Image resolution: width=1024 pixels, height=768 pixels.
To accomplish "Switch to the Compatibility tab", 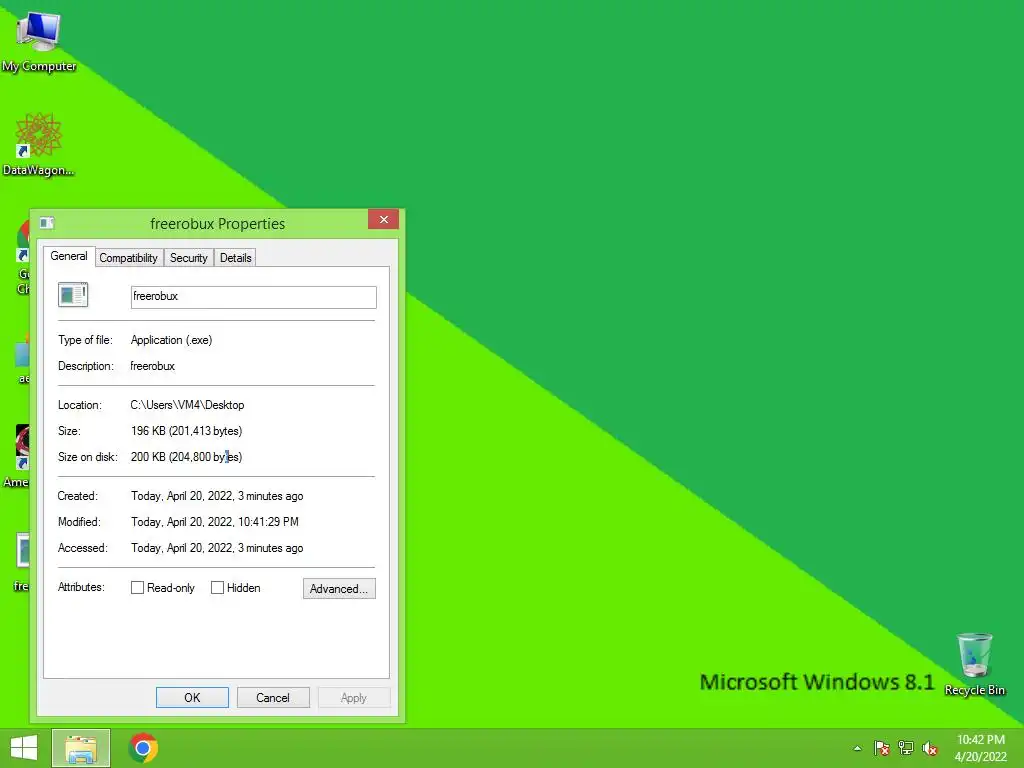I will point(129,258).
